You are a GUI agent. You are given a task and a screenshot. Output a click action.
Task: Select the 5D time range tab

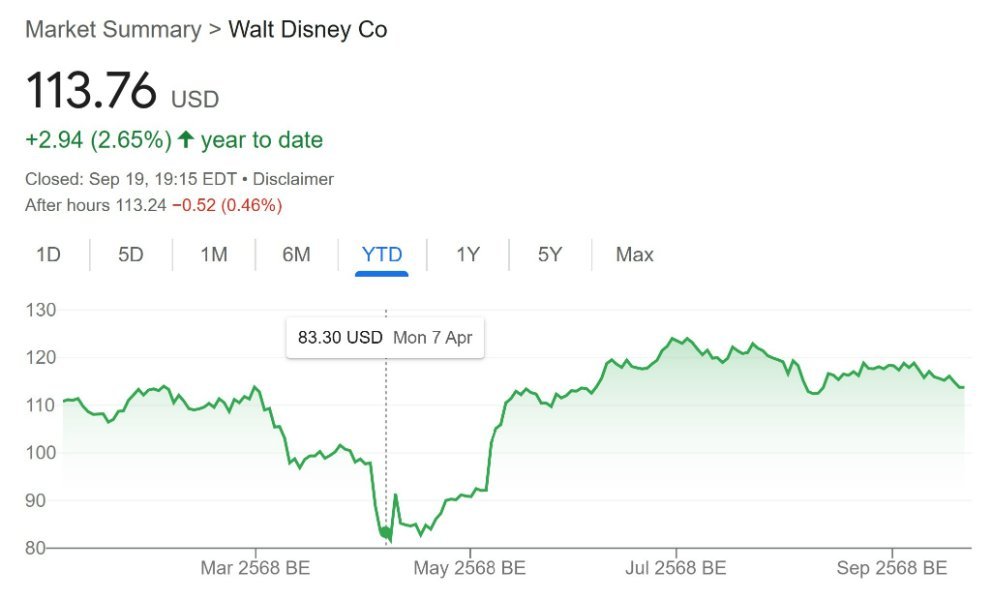[x=130, y=255]
